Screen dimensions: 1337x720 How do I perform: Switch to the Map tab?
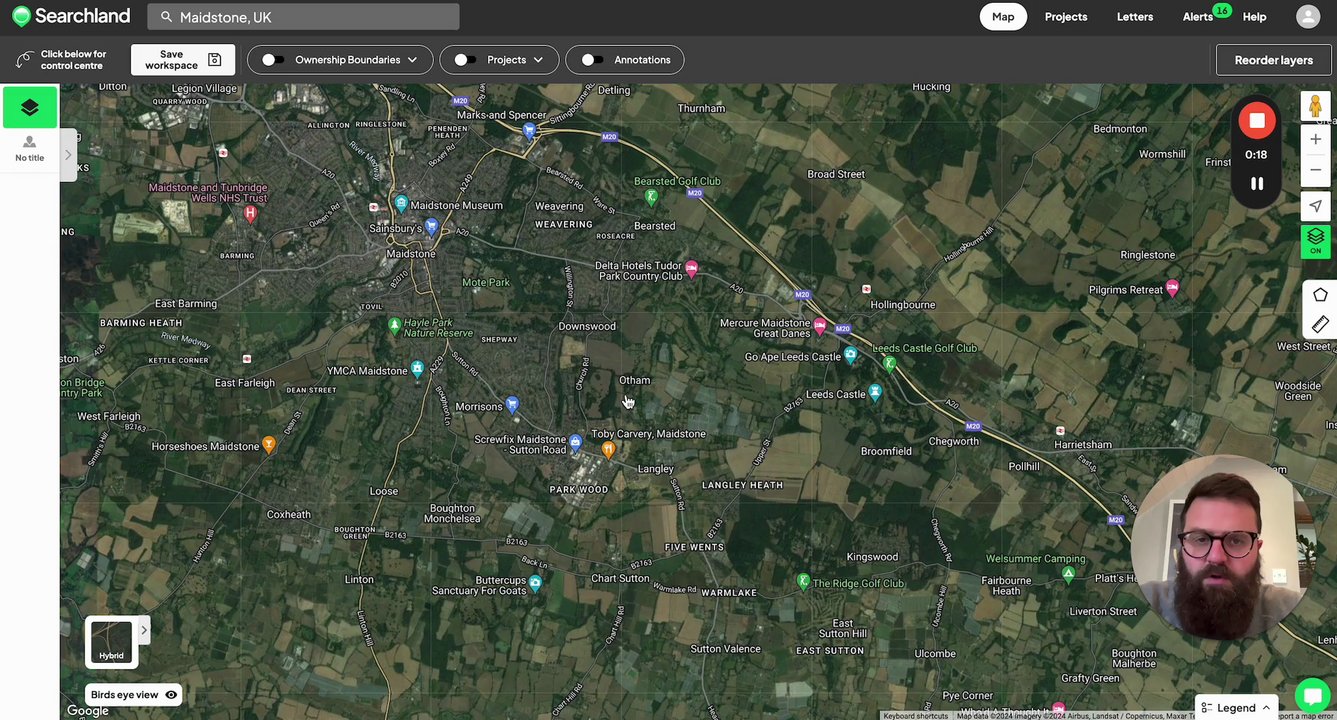(x=1003, y=16)
